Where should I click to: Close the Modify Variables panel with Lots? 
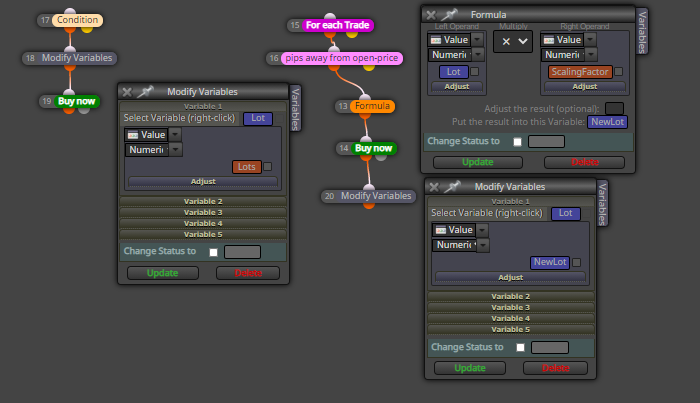(127, 92)
